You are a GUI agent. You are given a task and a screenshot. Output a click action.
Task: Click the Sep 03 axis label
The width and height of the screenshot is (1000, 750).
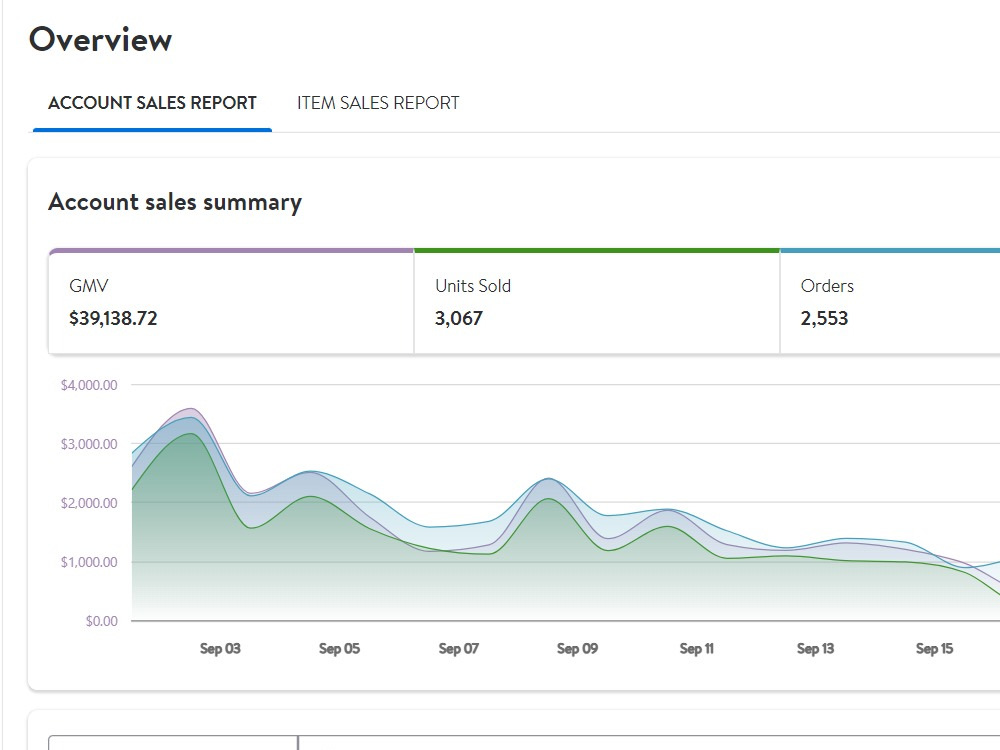[220, 649]
